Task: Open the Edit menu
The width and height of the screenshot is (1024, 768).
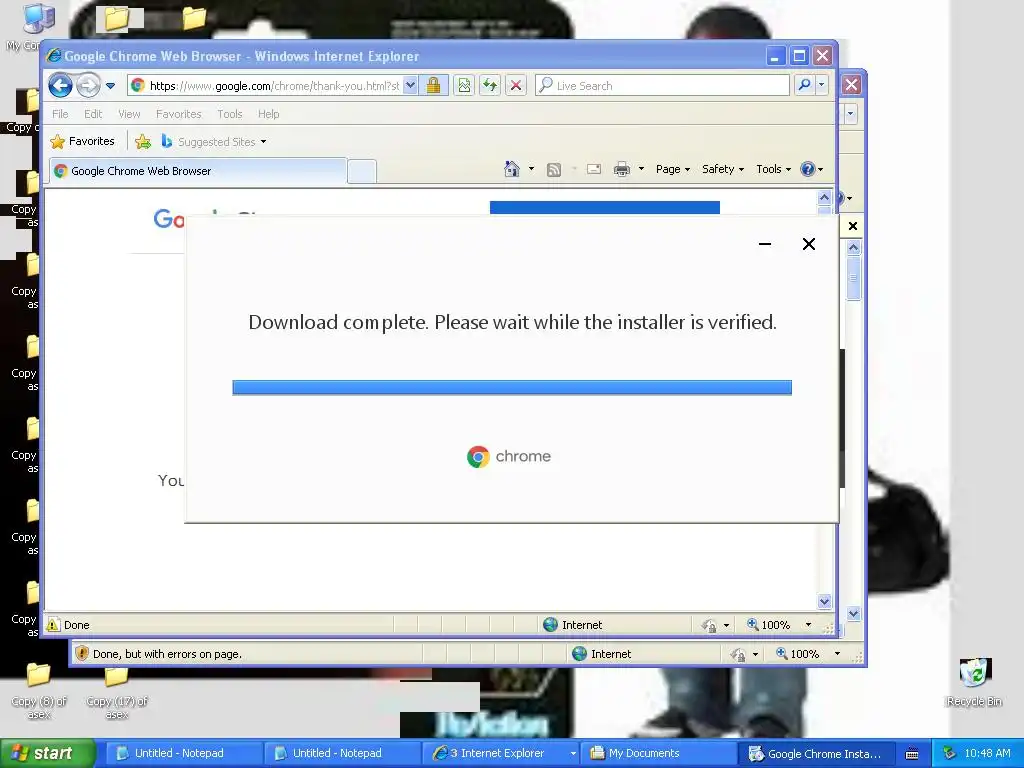Action: pyautogui.click(x=93, y=114)
